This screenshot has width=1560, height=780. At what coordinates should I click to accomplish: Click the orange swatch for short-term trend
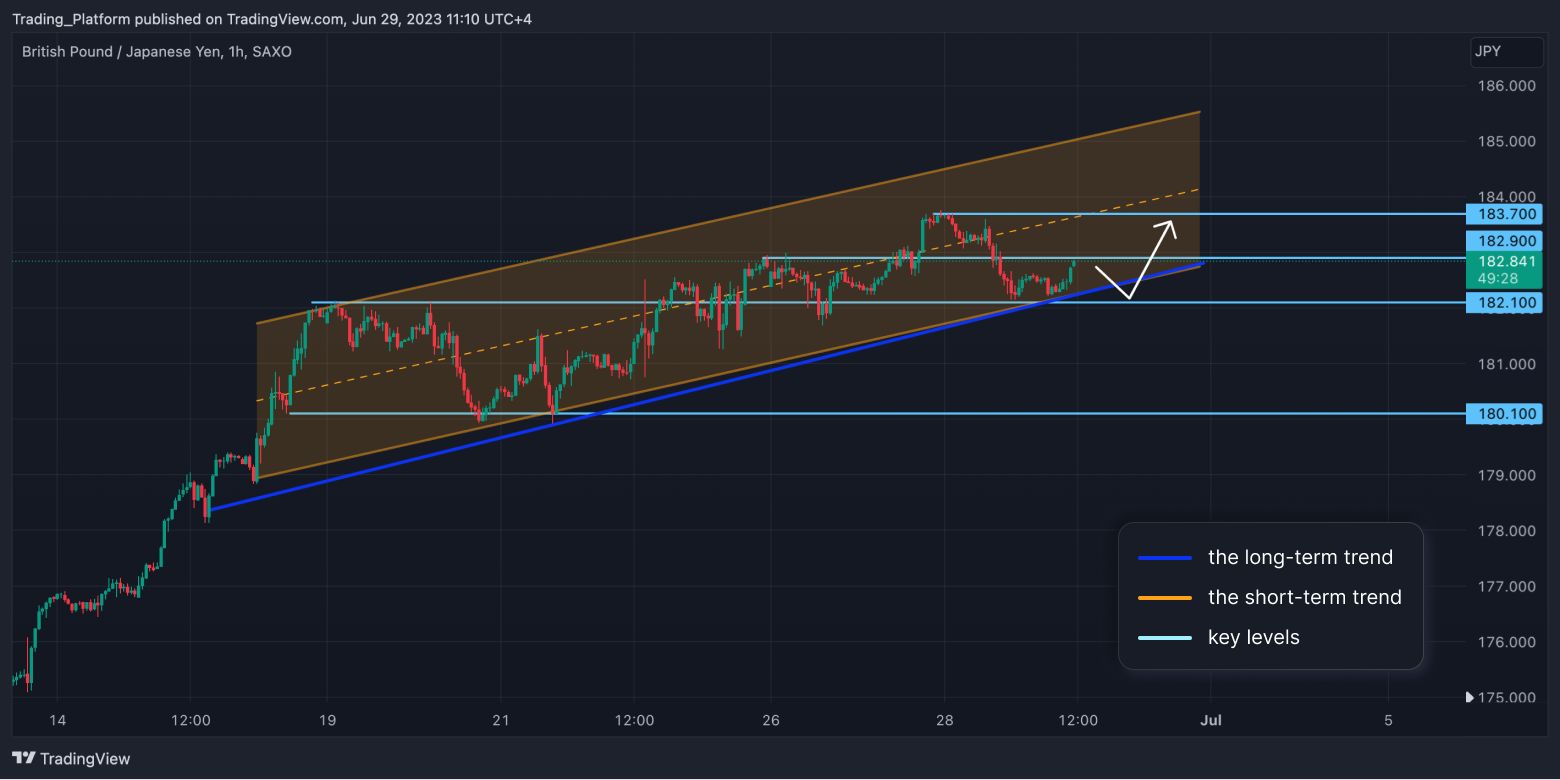coord(1165,598)
